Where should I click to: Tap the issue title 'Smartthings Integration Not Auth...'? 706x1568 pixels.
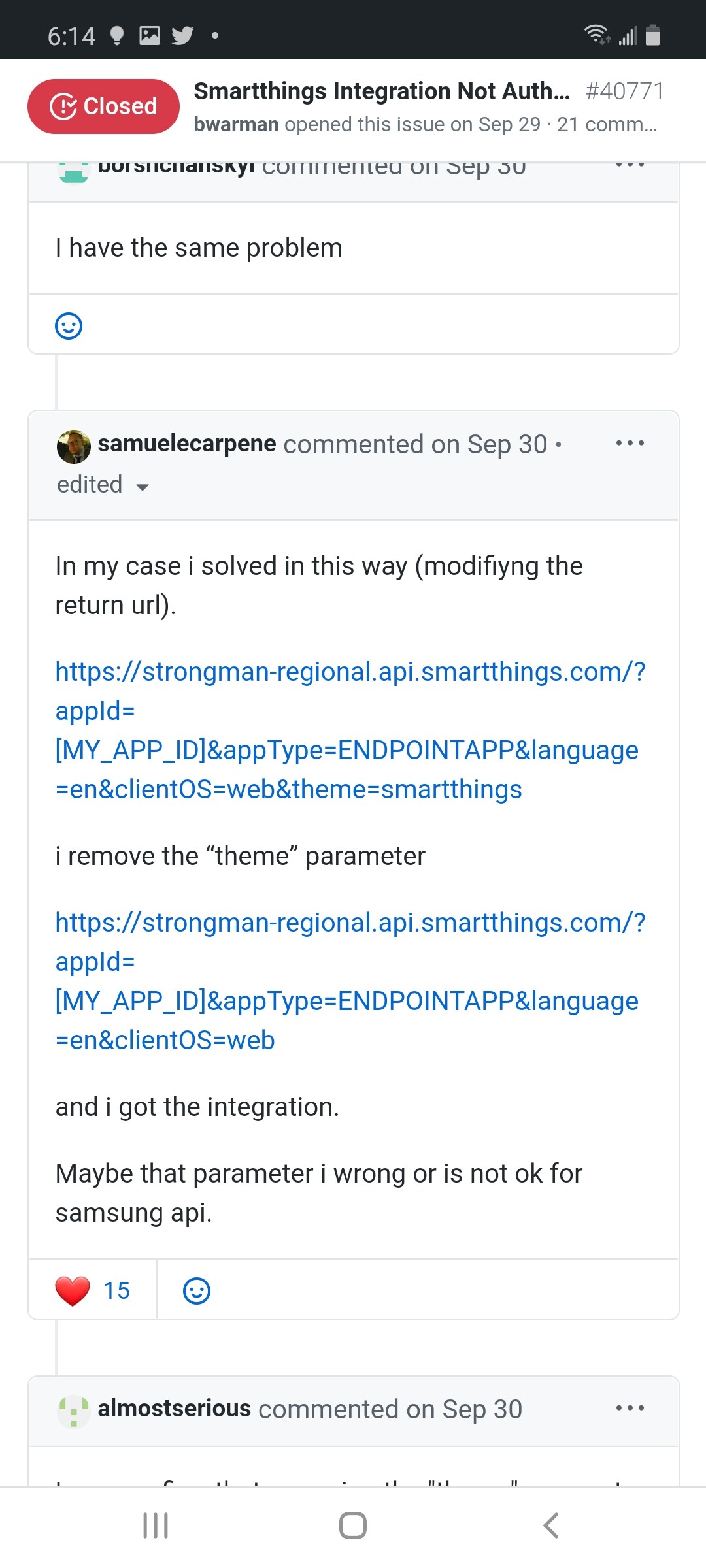tap(382, 91)
